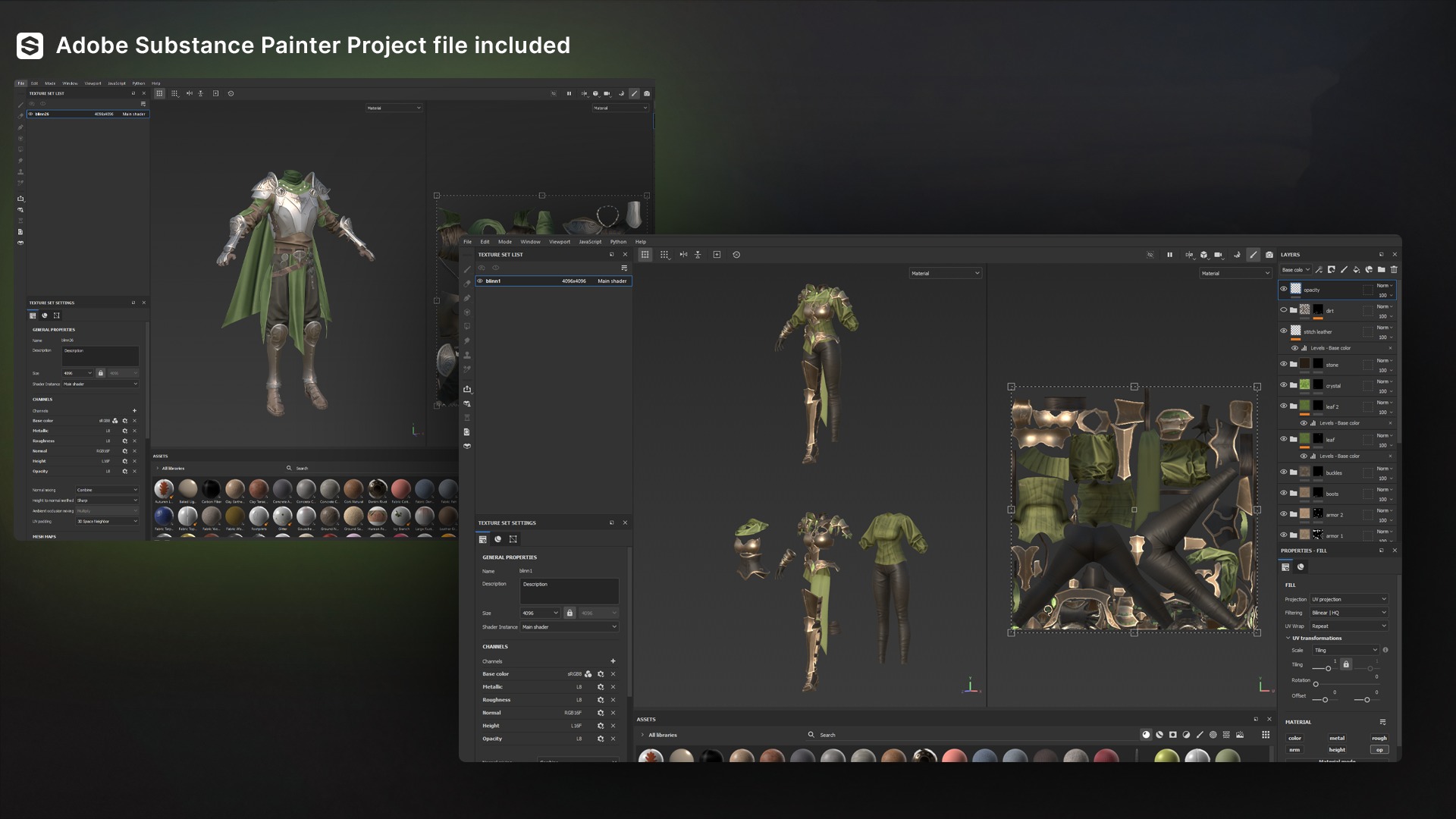Open File menu in front window

point(467,242)
